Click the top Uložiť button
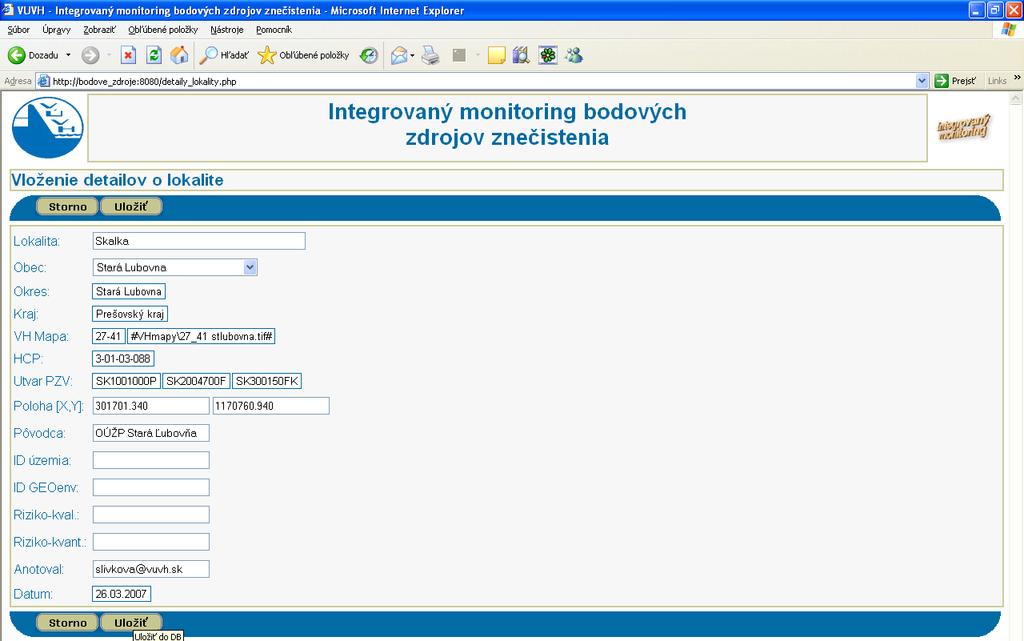Screen dimensions: 1024x641 point(131,206)
